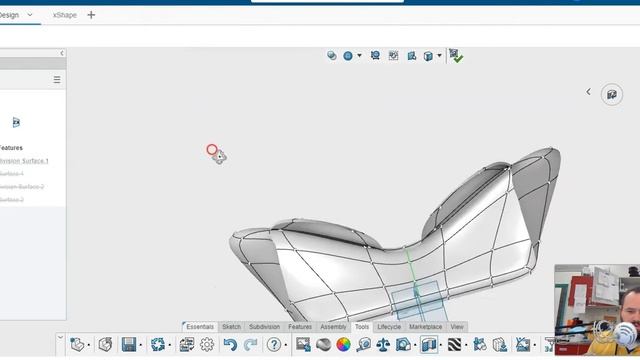Click the view camera icon in top toolbar
This screenshot has height=360, width=640.
coord(375,56)
